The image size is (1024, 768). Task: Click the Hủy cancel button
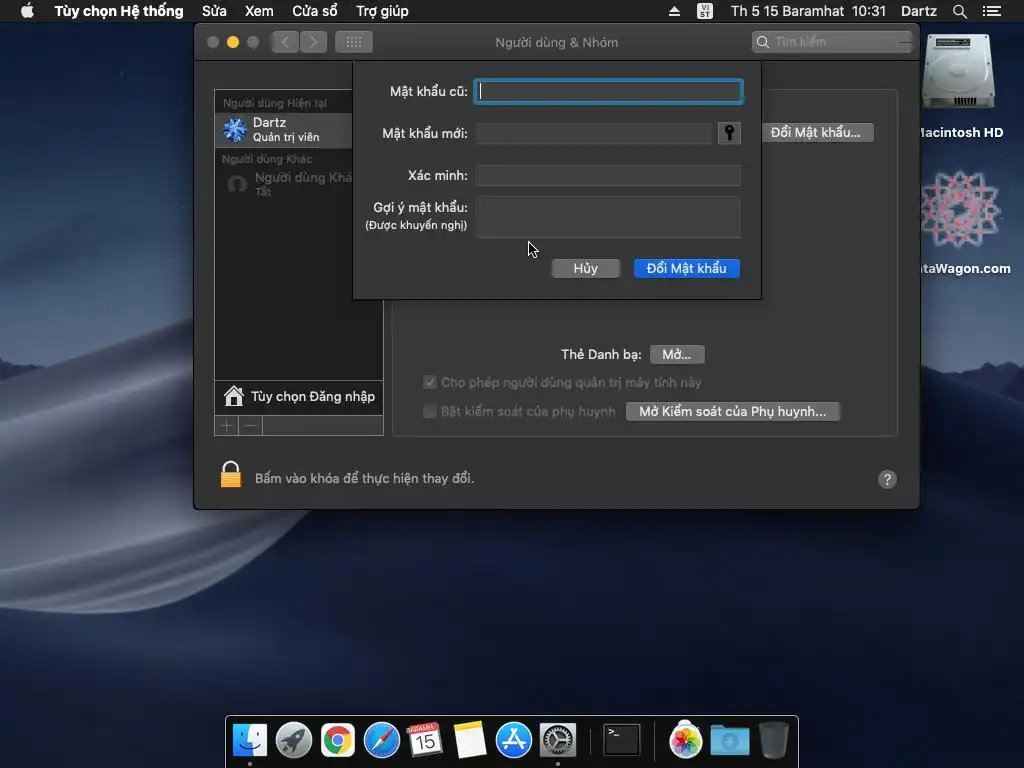point(586,268)
